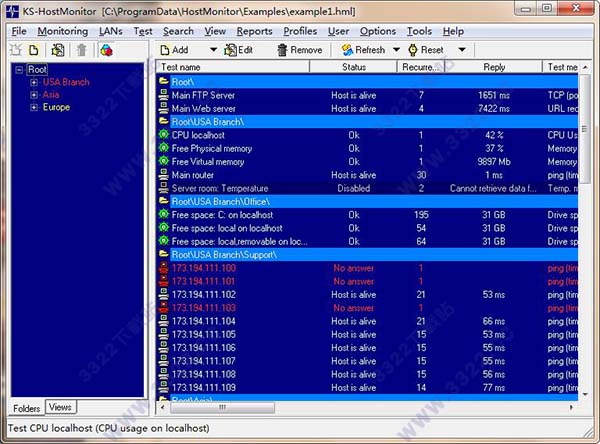Select Free space: local on localhost row
600x444 pixels.
pos(367,228)
